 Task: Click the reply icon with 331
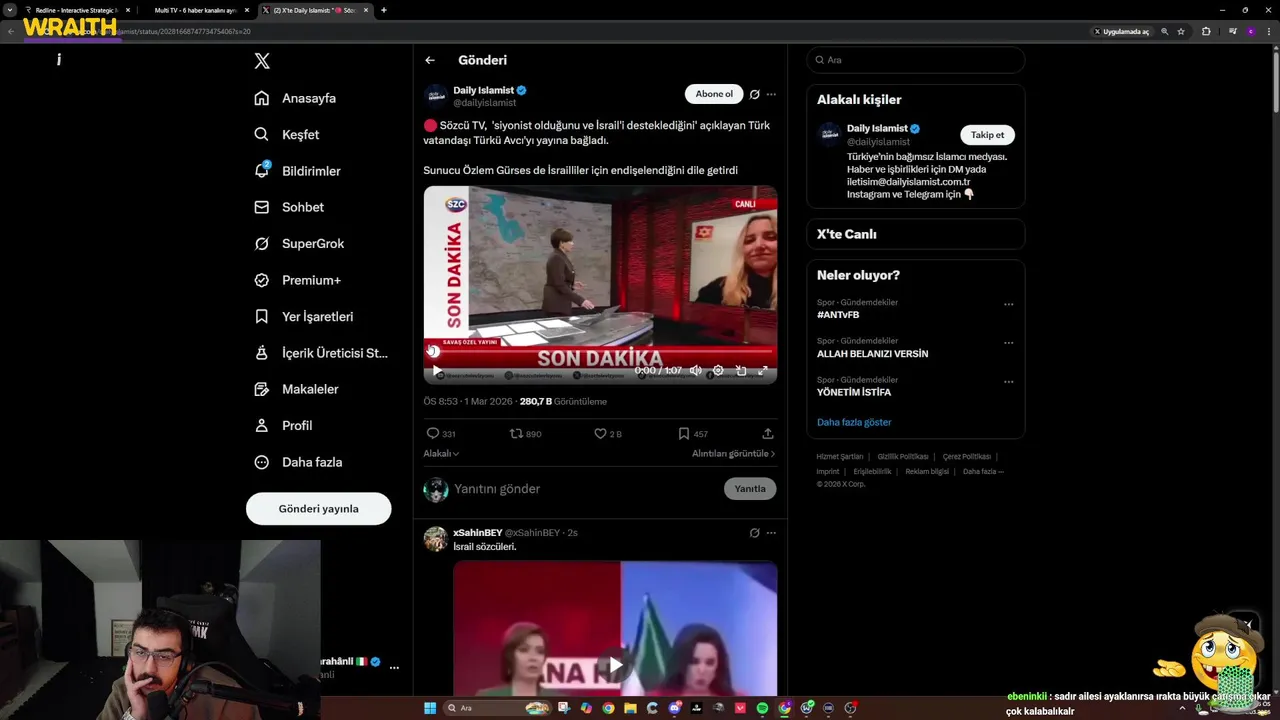(433, 433)
